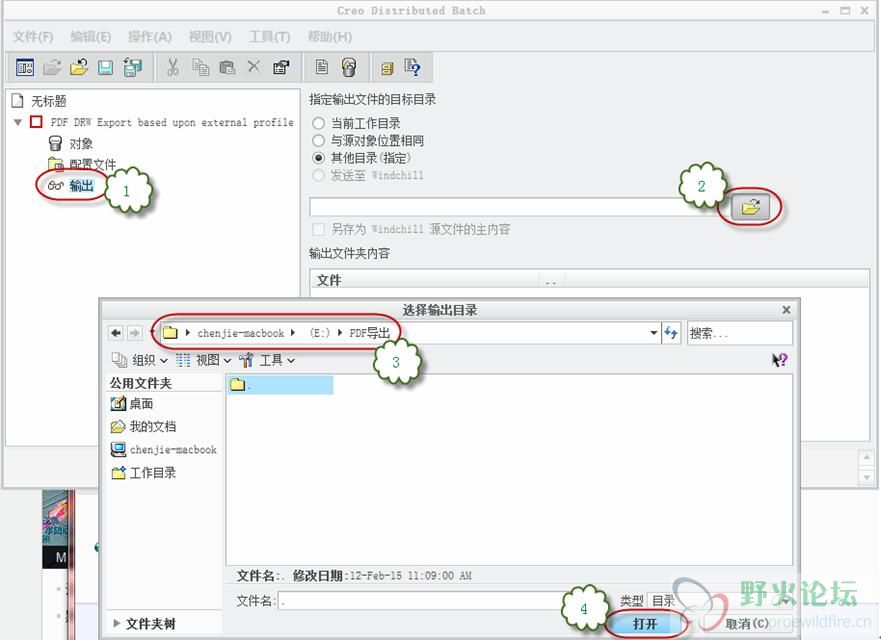Select the 输出 Output tree item
The height and width of the screenshot is (640, 881).
tap(81, 185)
